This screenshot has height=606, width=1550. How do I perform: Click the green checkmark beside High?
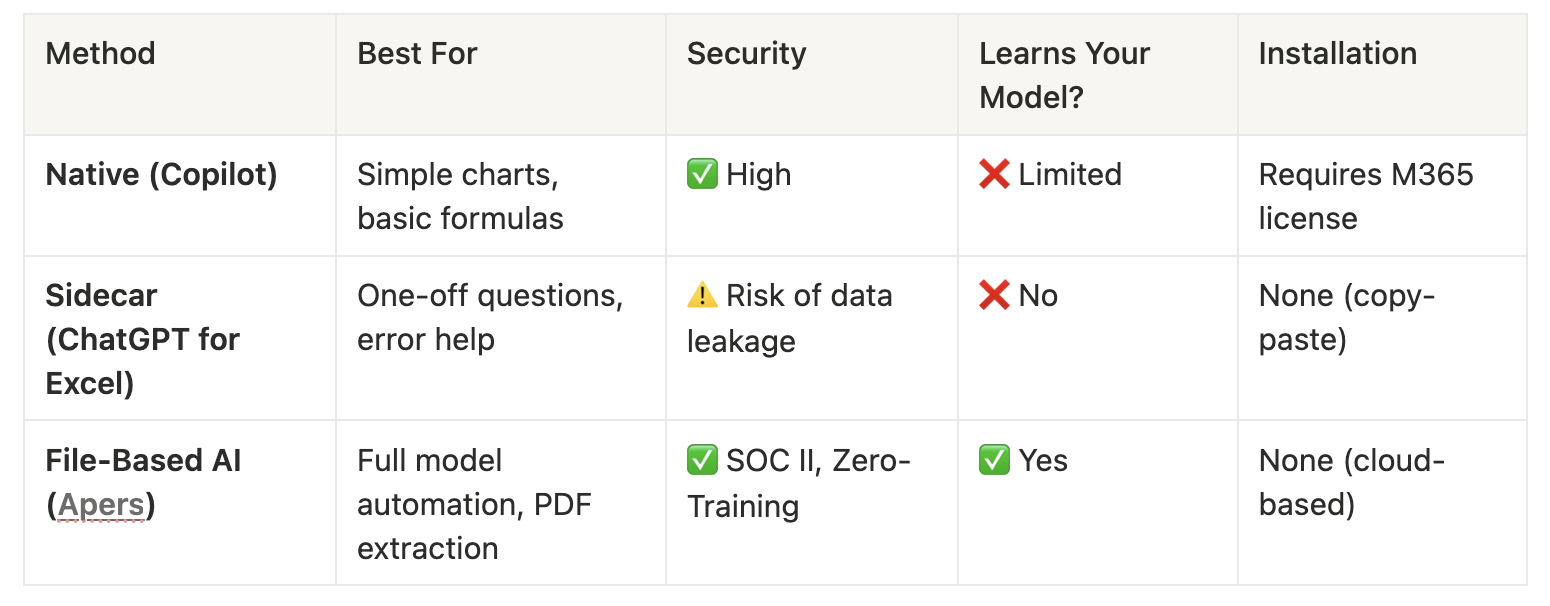coord(702,175)
